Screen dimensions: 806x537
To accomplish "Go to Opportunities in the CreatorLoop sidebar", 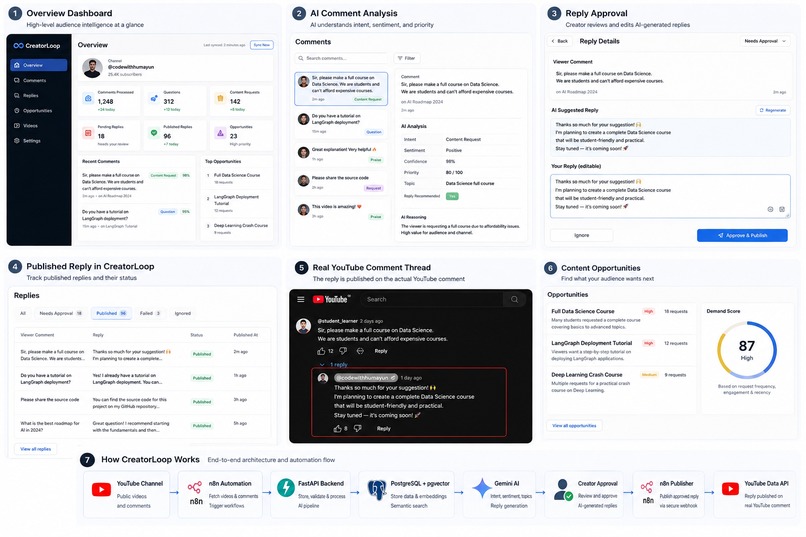I will click(39, 110).
